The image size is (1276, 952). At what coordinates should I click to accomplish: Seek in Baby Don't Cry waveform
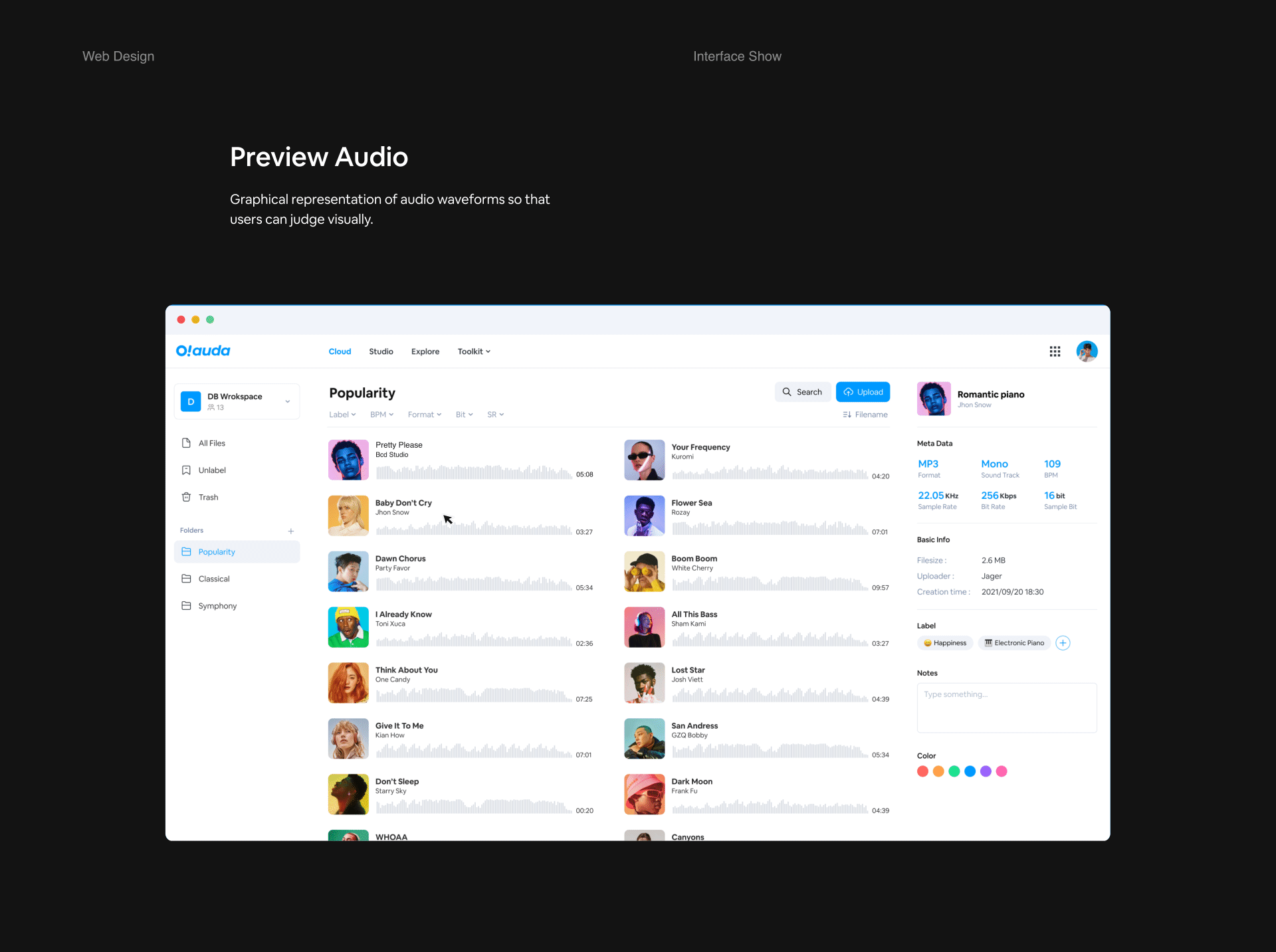coord(474,528)
